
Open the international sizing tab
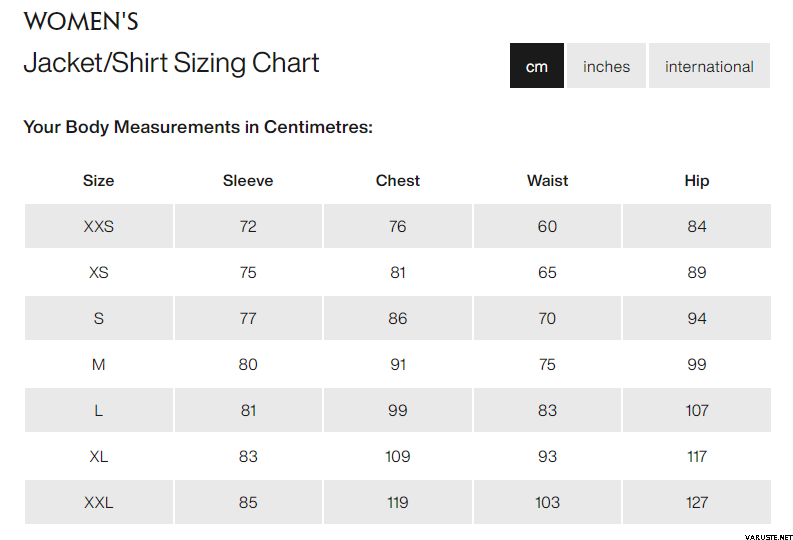[x=709, y=66]
